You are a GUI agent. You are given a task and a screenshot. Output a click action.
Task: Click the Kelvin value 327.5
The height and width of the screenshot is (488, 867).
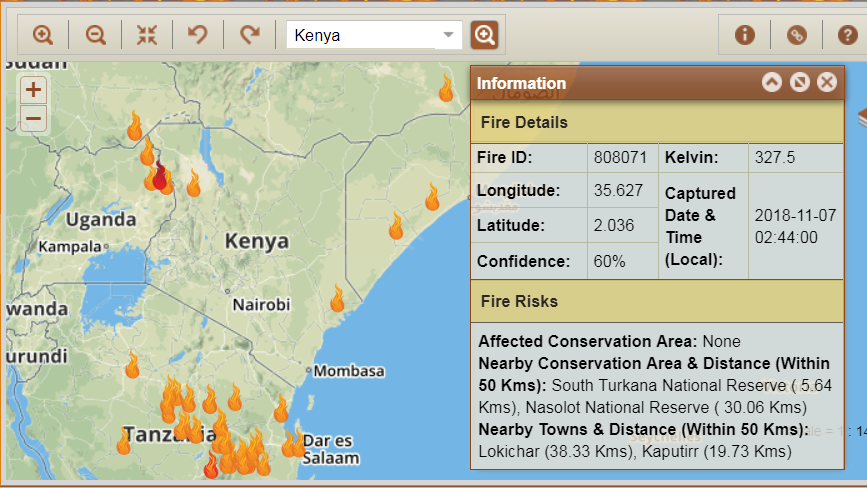coord(775,158)
